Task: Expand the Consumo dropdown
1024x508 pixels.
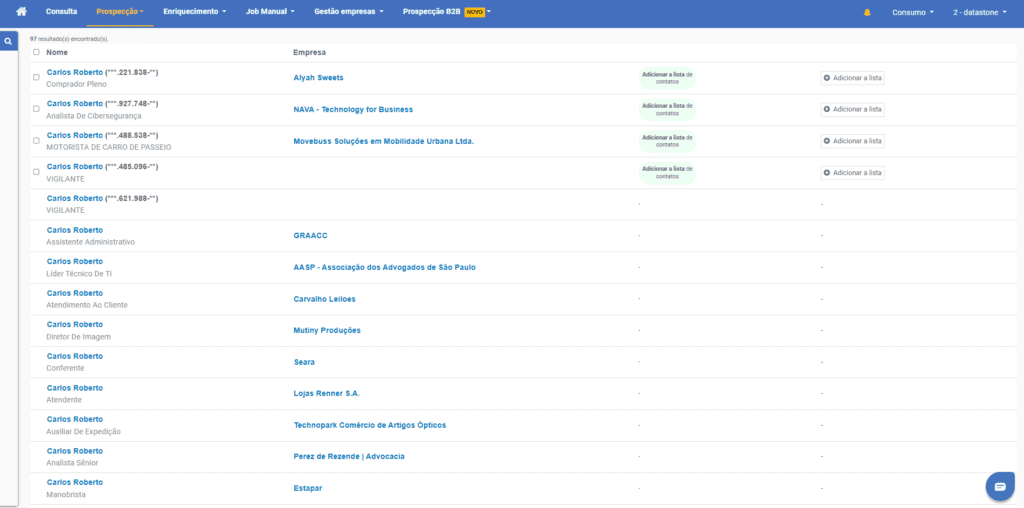Action: 913,12
